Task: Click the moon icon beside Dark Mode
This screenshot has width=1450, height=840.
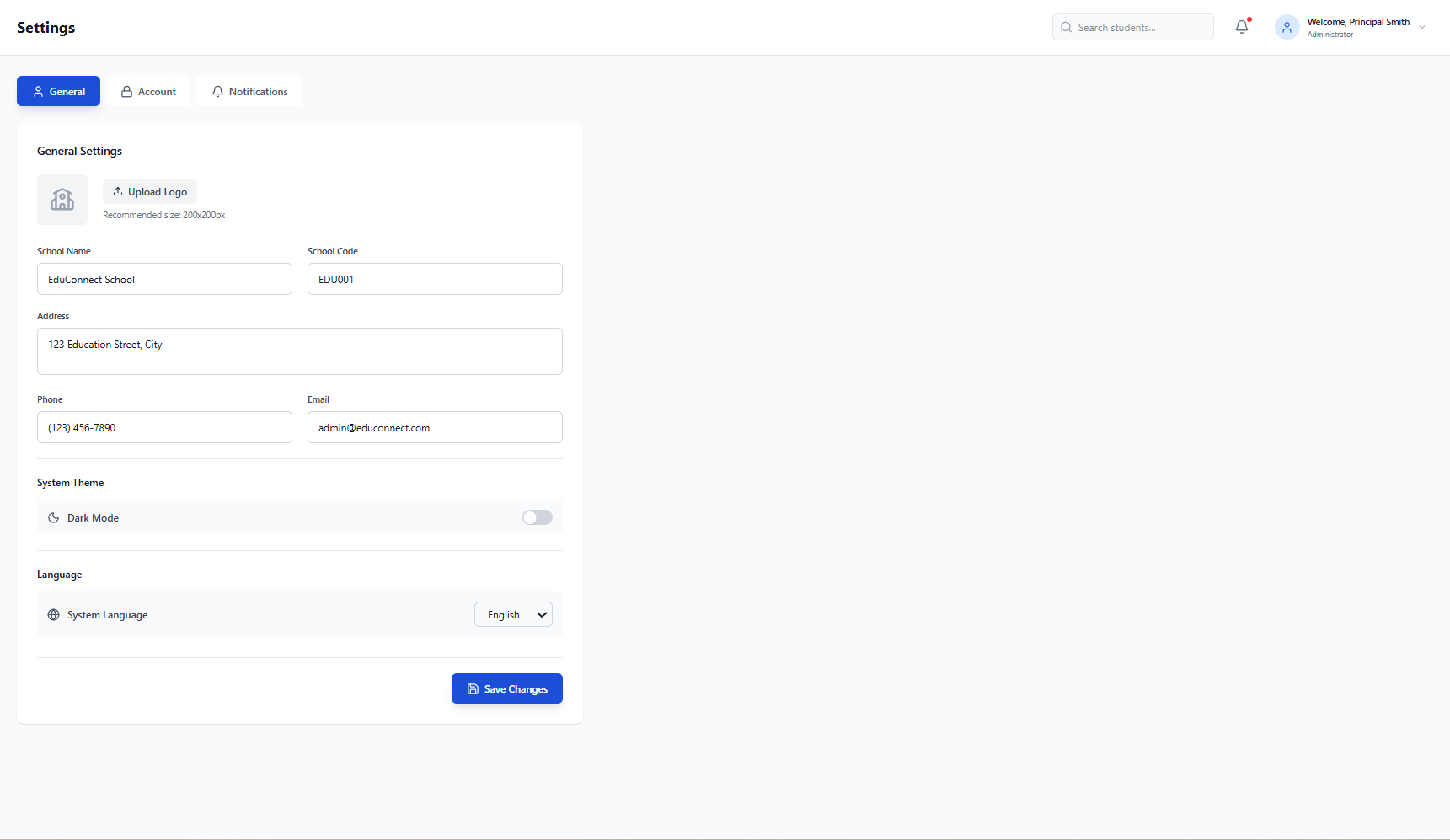Action: 53,518
